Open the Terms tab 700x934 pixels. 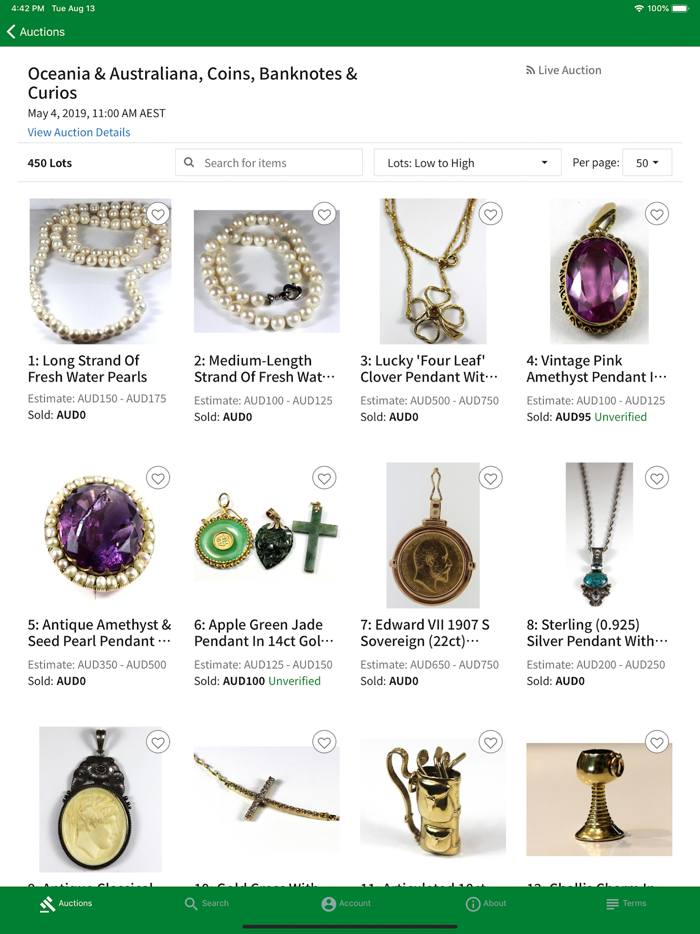click(x=628, y=903)
